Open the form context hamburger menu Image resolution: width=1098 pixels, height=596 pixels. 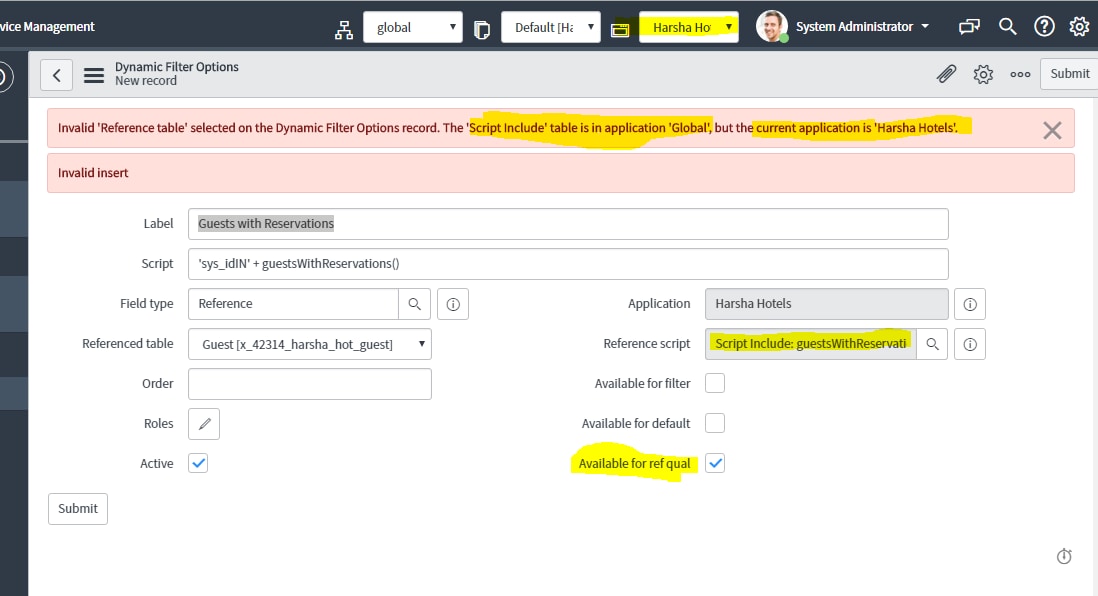point(94,75)
